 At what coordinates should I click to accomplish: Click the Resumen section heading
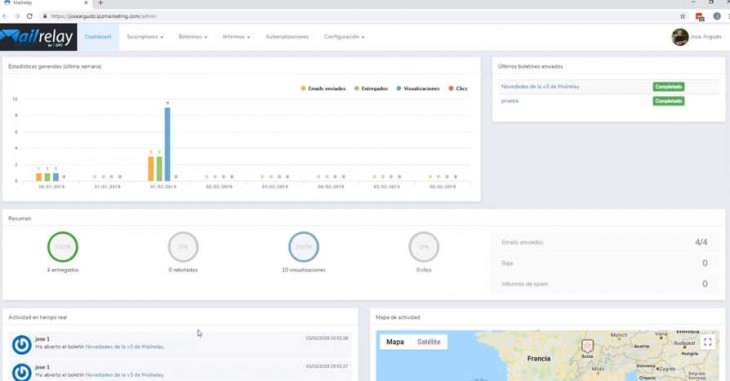pyautogui.click(x=20, y=218)
